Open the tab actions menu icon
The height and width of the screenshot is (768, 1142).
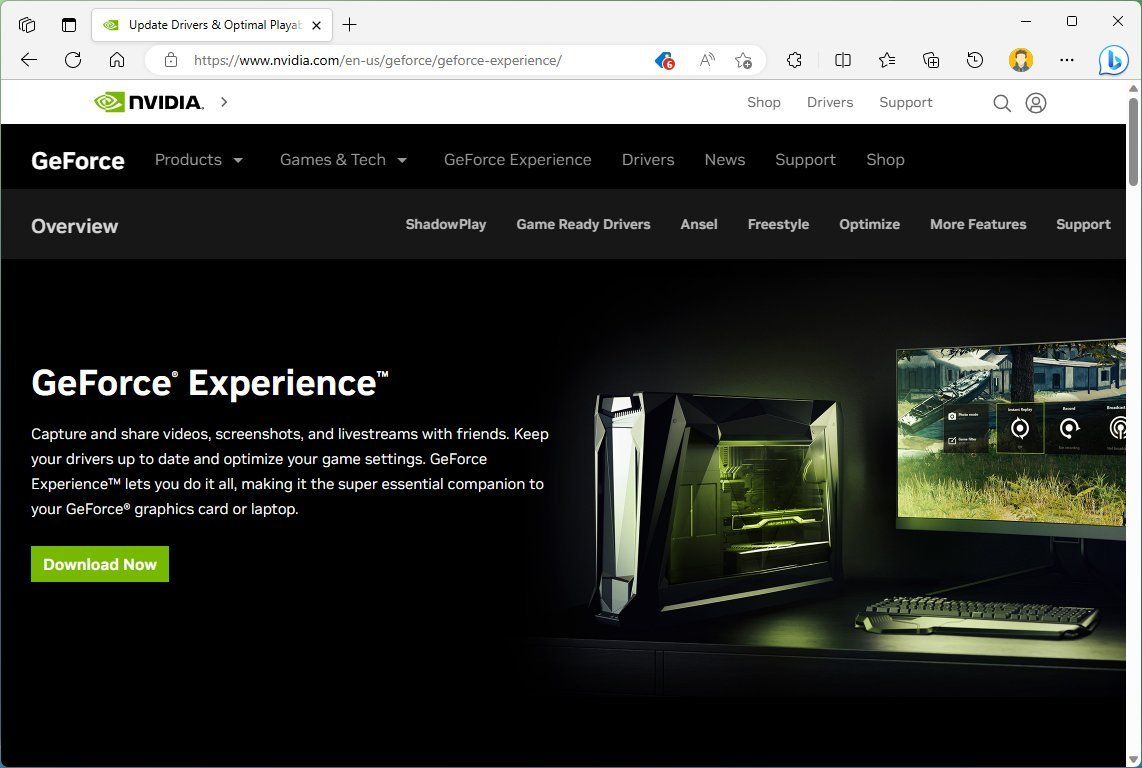(68, 25)
